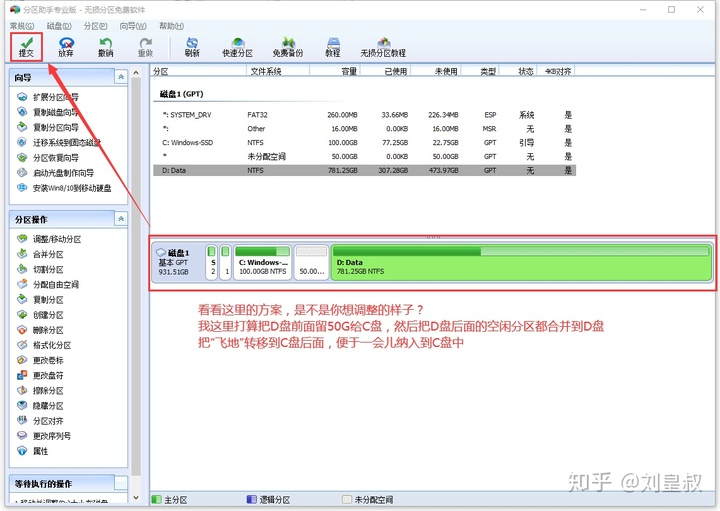
Task: Select the 未分配空间 50.00GB row
Action: tap(364, 157)
